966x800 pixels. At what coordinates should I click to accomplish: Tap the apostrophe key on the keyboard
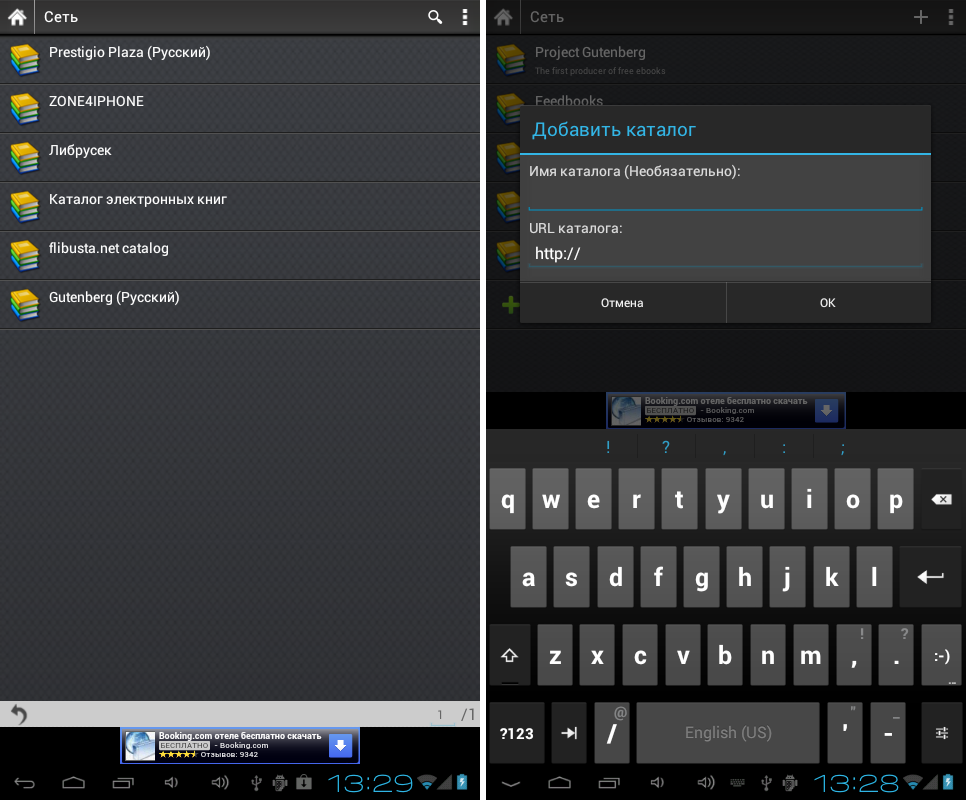[x=845, y=733]
